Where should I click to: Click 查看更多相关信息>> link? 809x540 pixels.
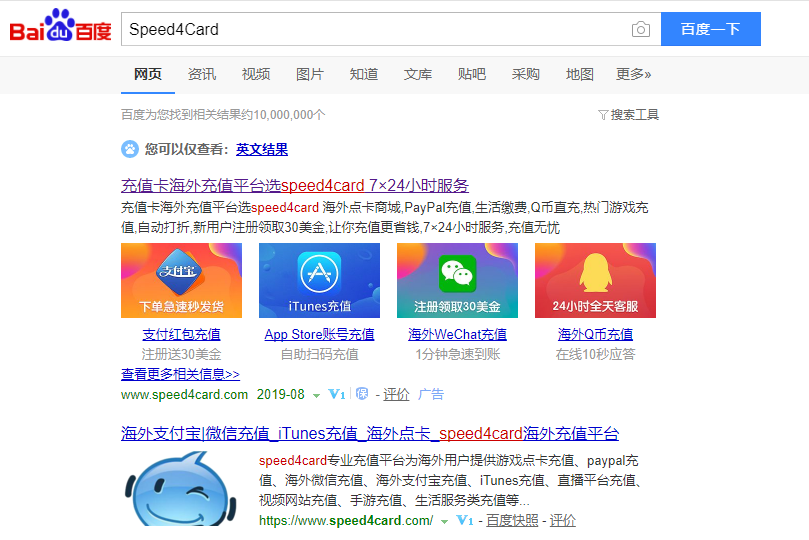pos(181,374)
